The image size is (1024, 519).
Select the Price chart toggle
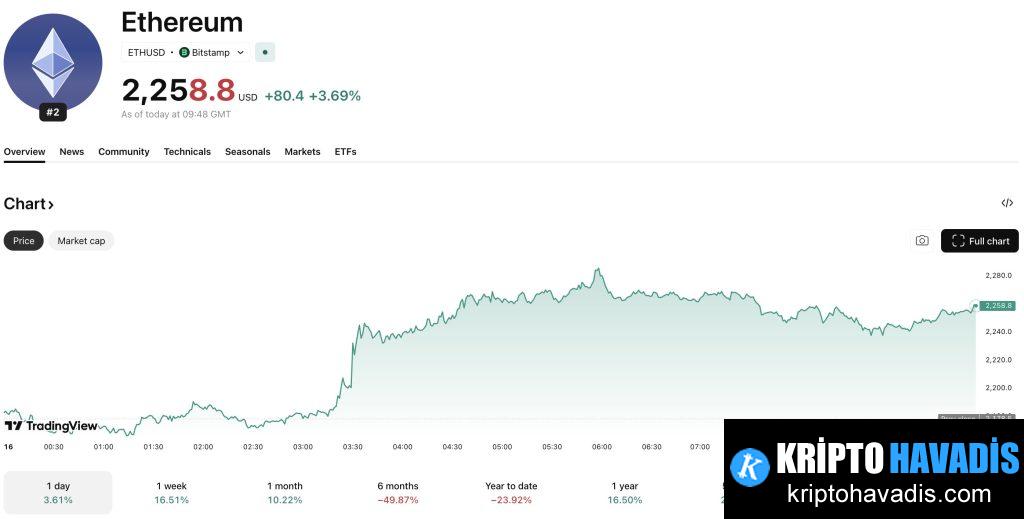24,241
